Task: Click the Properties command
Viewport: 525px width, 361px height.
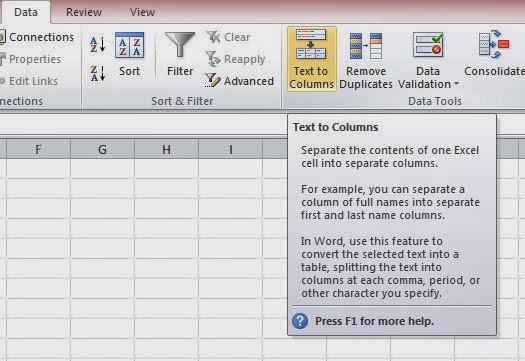Action: (x=31, y=59)
